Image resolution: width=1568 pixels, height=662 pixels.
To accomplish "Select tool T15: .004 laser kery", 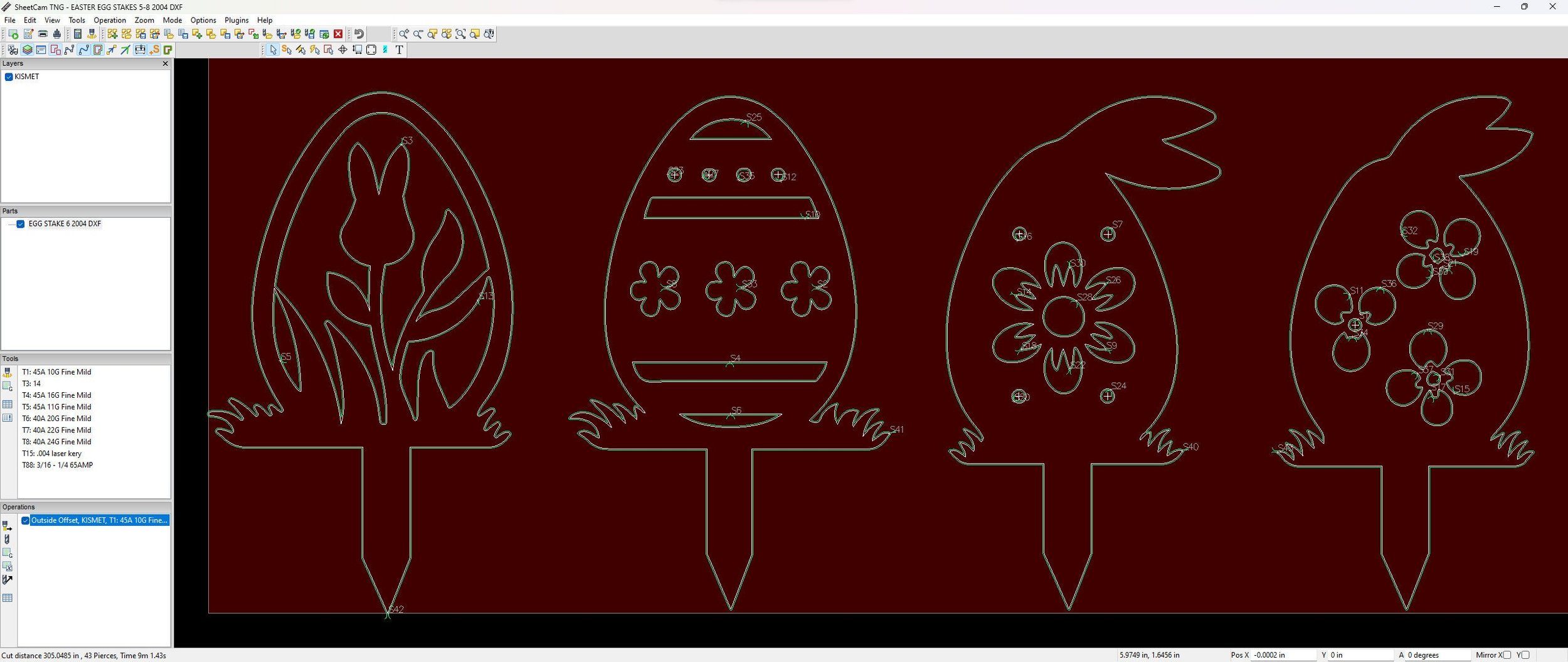I will click(51, 454).
